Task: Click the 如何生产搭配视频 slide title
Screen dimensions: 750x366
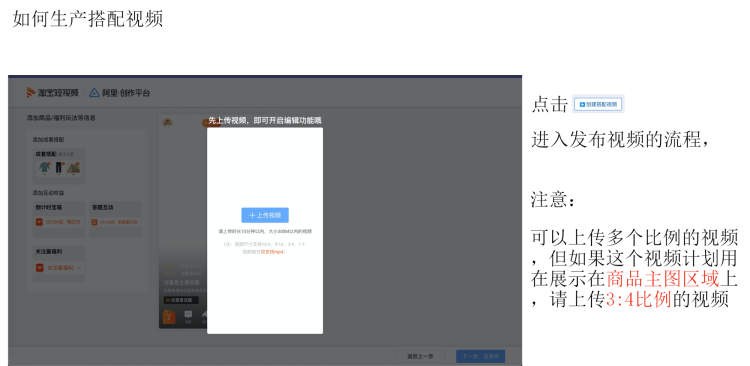Action: click(x=88, y=18)
